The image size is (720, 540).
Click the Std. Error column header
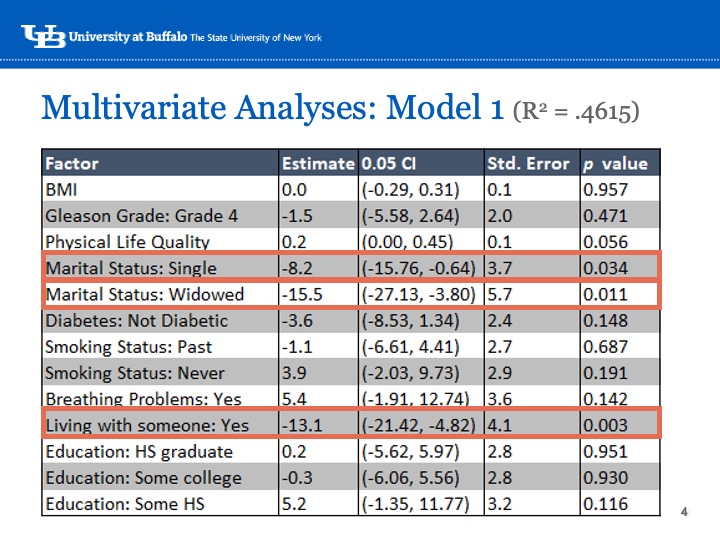tap(528, 163)
